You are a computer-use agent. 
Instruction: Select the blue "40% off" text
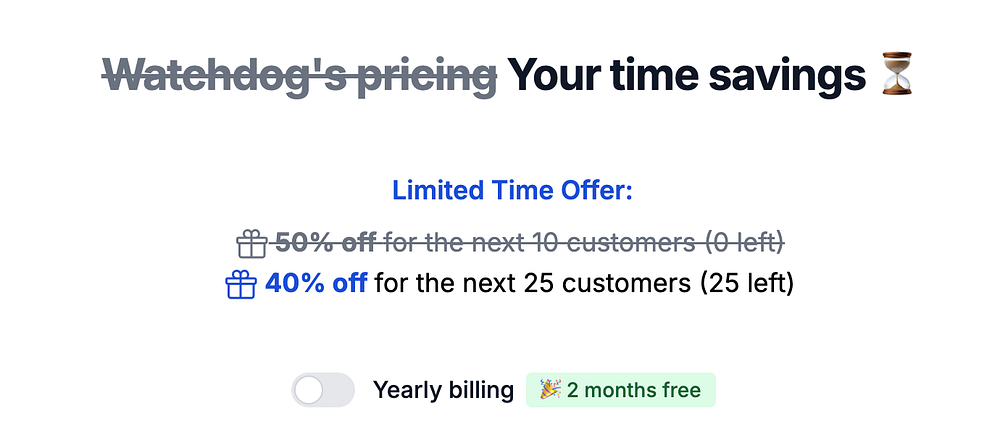(x=316, y=283)
